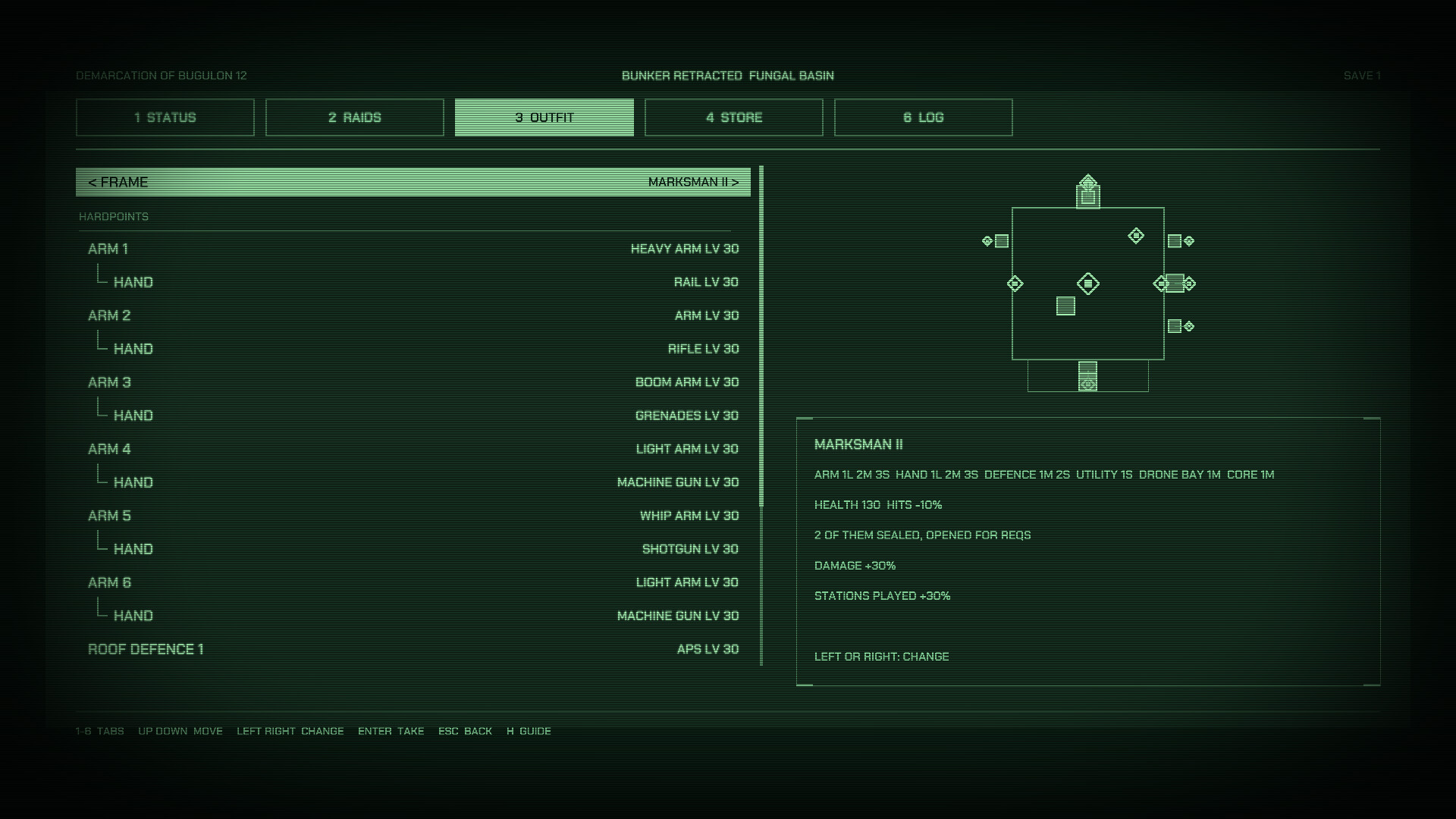Click the LEFT RIGHT CHANGE hint
Screen dimensions: 1456x819
point(290,731)
